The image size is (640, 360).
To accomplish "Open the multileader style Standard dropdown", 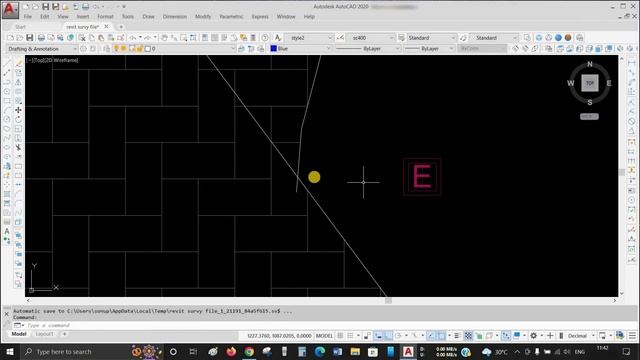I will tap(493, 38).
